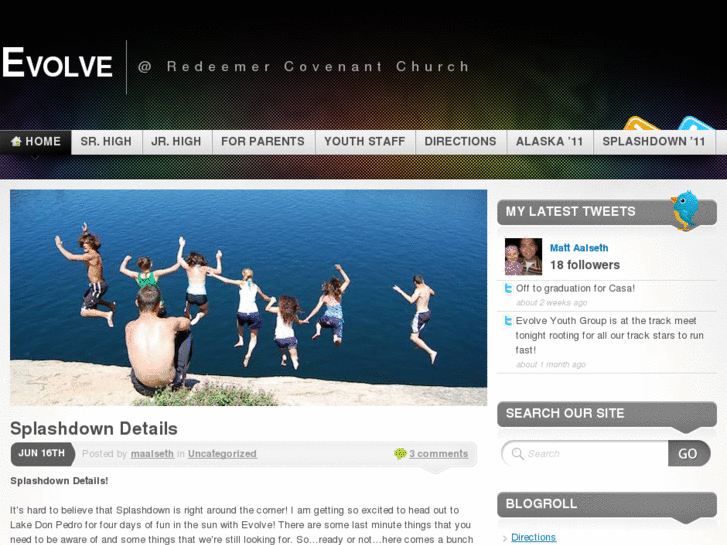Click the orange RSS feed icon
This screenshot has height=545, width=727.
tap(642, 123)
